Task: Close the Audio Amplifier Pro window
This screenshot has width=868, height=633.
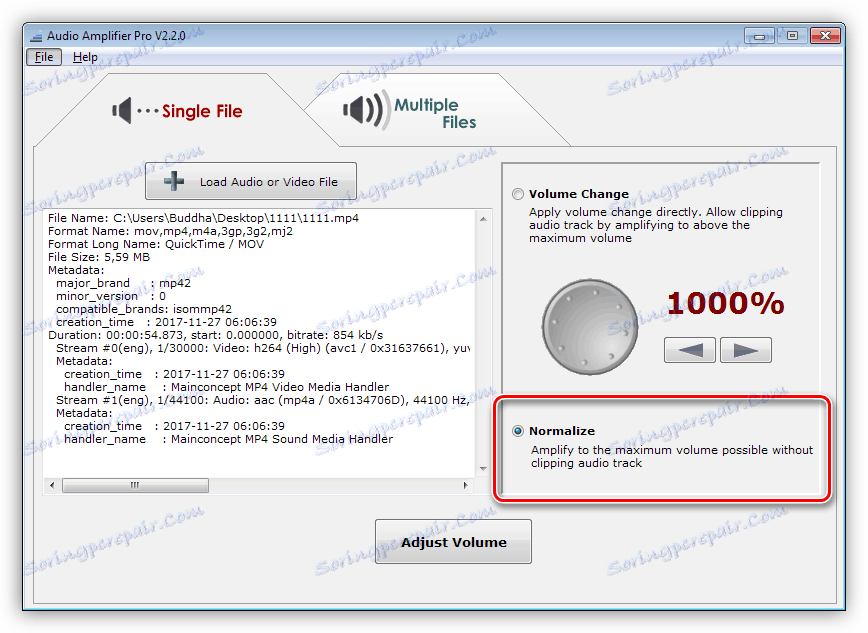Action: pyautogui.click(x=825, y=35)
